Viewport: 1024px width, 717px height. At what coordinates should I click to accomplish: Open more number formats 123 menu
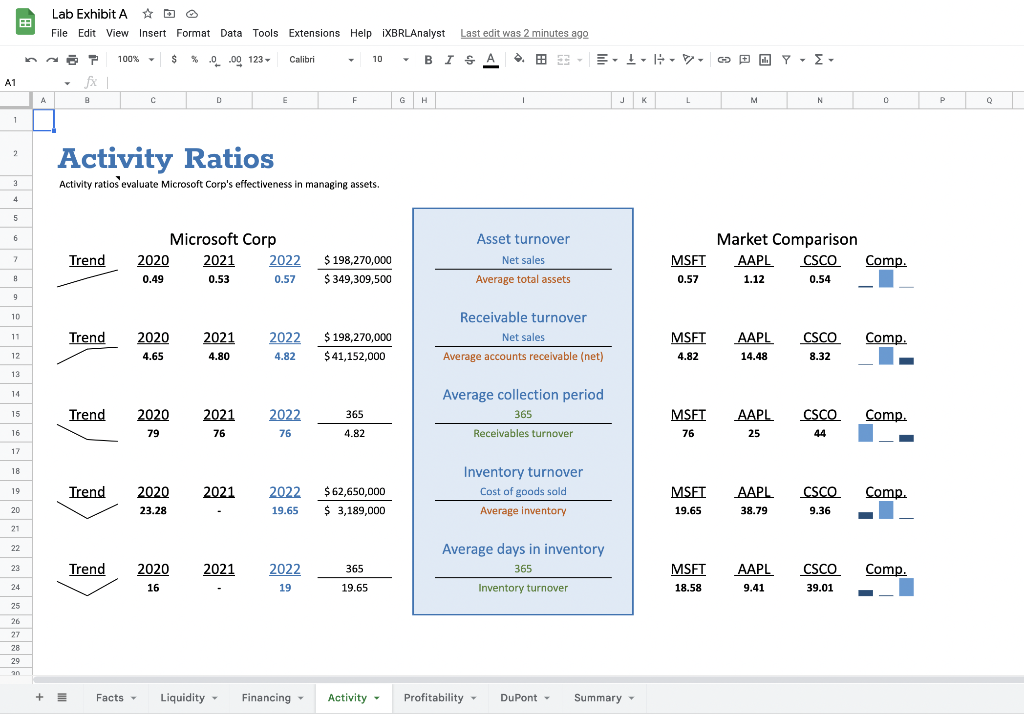coord(259,59)
